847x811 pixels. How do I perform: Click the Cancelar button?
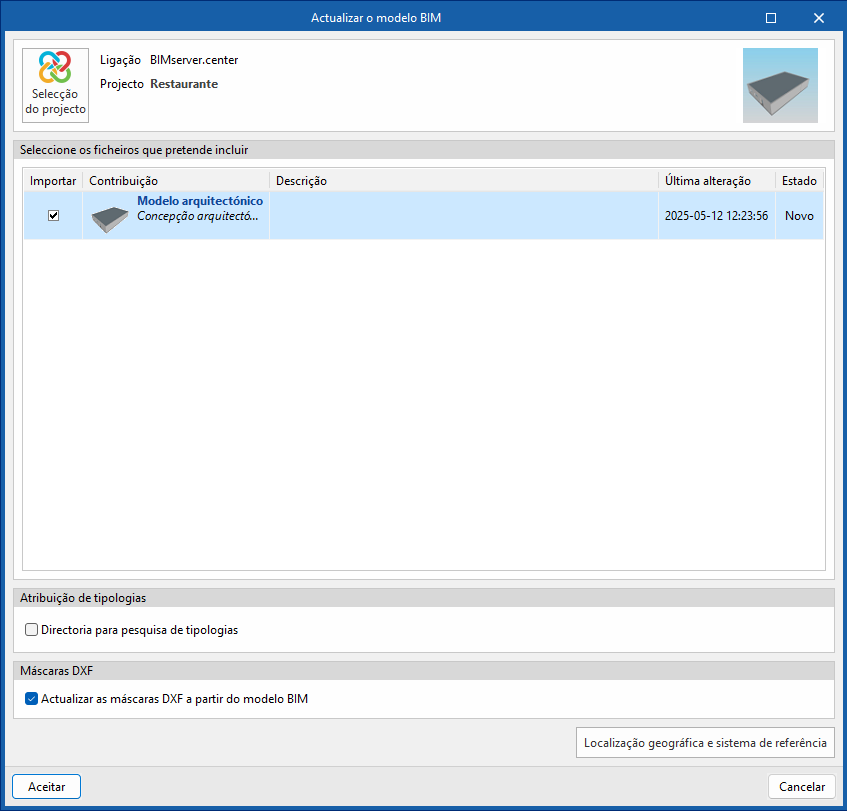(802, 787)
